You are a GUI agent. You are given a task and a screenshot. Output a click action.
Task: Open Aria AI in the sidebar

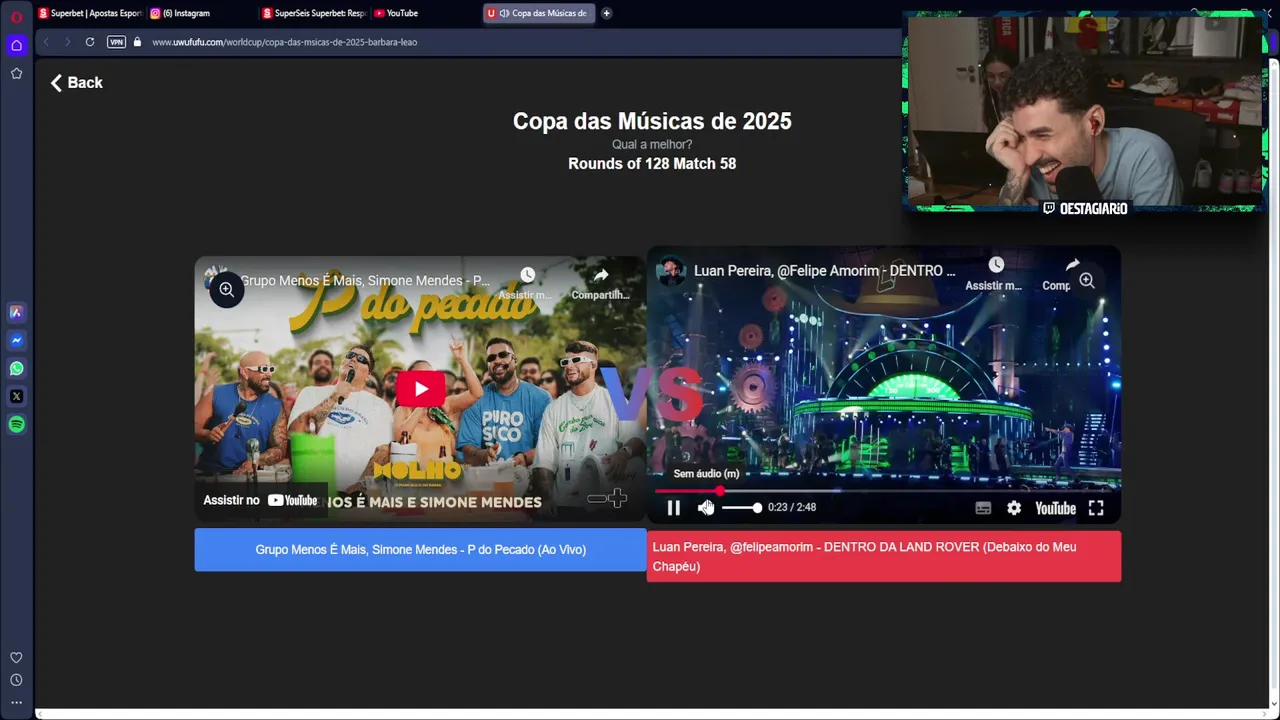tap(16, 312)
